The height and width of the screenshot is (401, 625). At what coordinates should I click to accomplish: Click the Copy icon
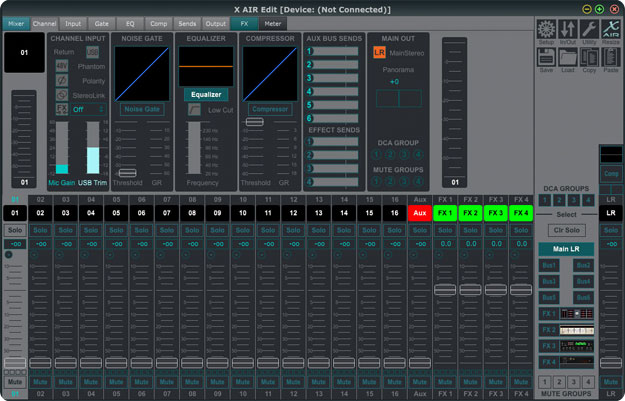[589, 57]
